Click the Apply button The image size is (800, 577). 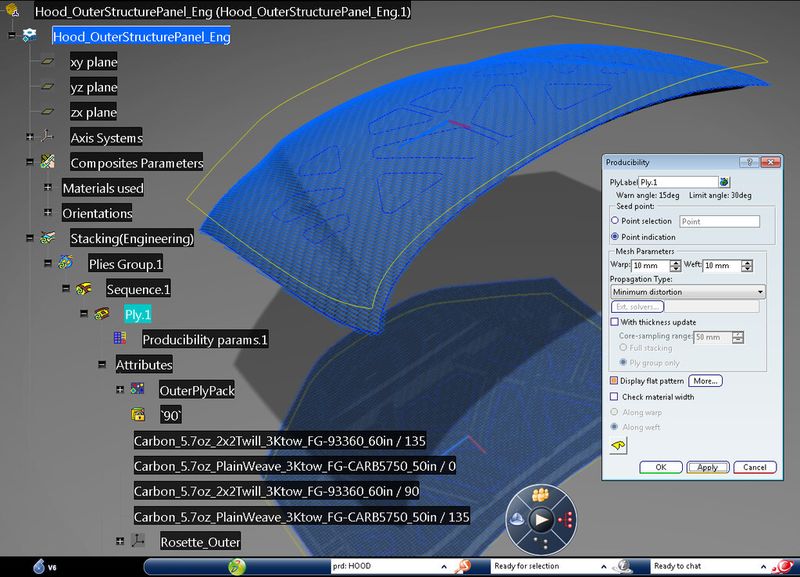[710, 467]
